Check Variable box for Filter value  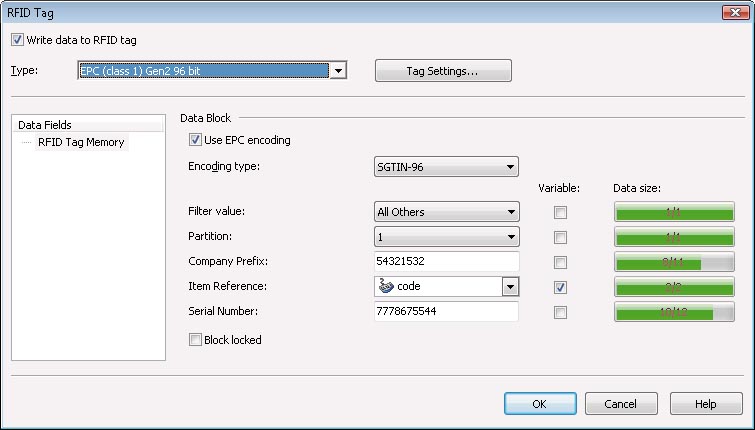point(560,212)
